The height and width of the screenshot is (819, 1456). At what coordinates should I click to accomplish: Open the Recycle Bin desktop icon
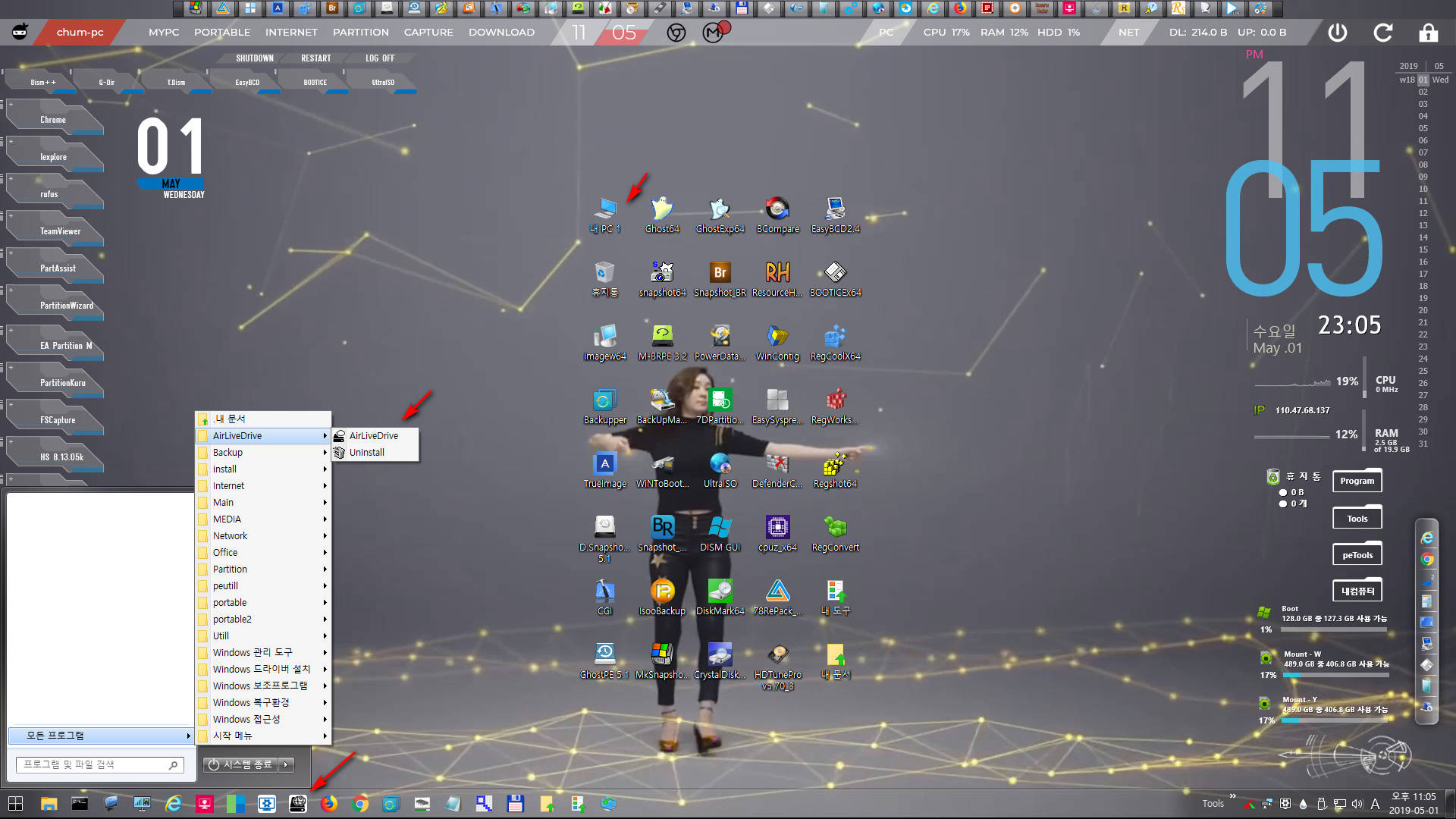pyautogui.click(x=604, y=278)
